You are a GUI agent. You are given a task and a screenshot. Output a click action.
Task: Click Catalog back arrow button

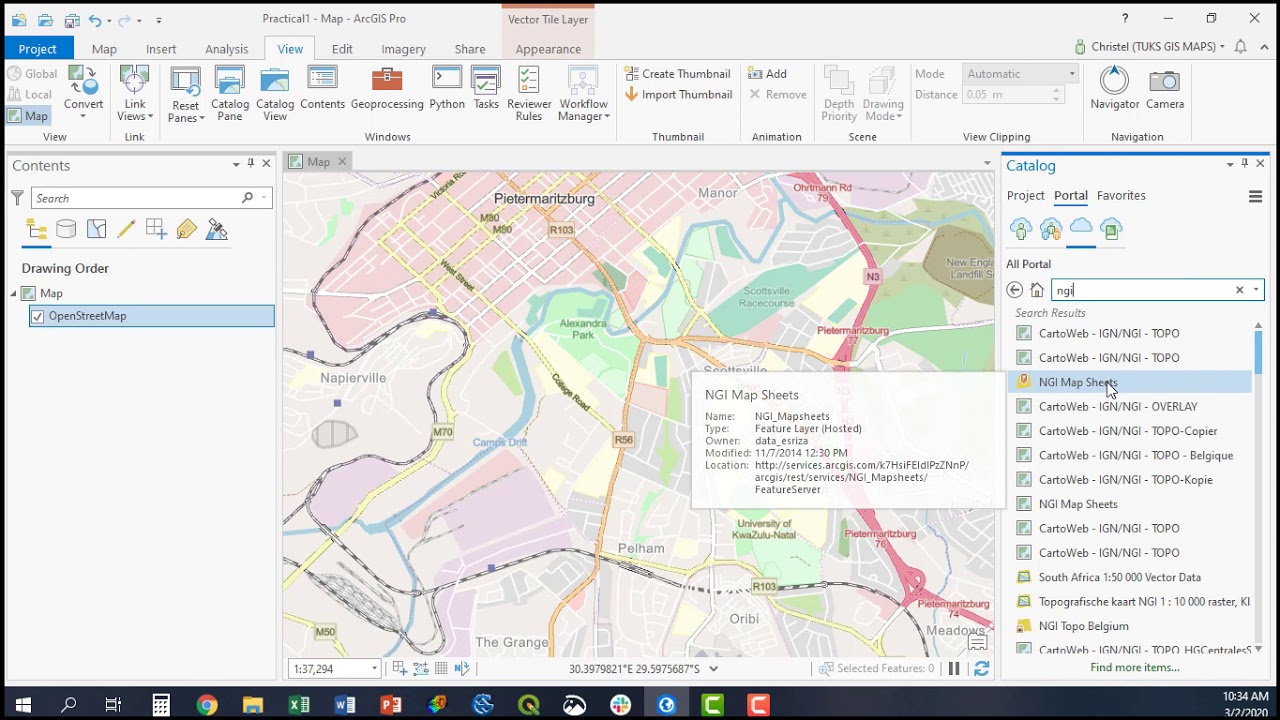(1015, 290)
